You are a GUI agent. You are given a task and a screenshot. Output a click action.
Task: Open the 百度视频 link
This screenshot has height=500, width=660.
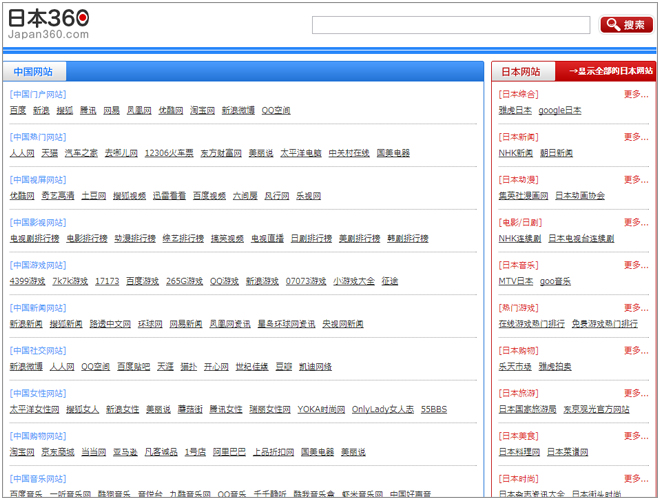[x=209, y=196]
